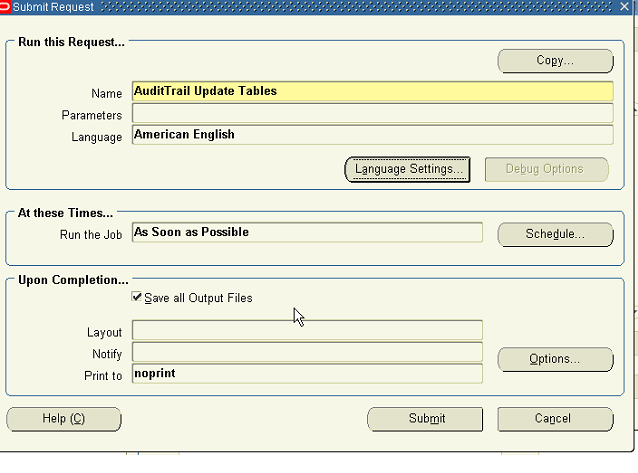Click the Run this Request... group heading

[72, 42]
